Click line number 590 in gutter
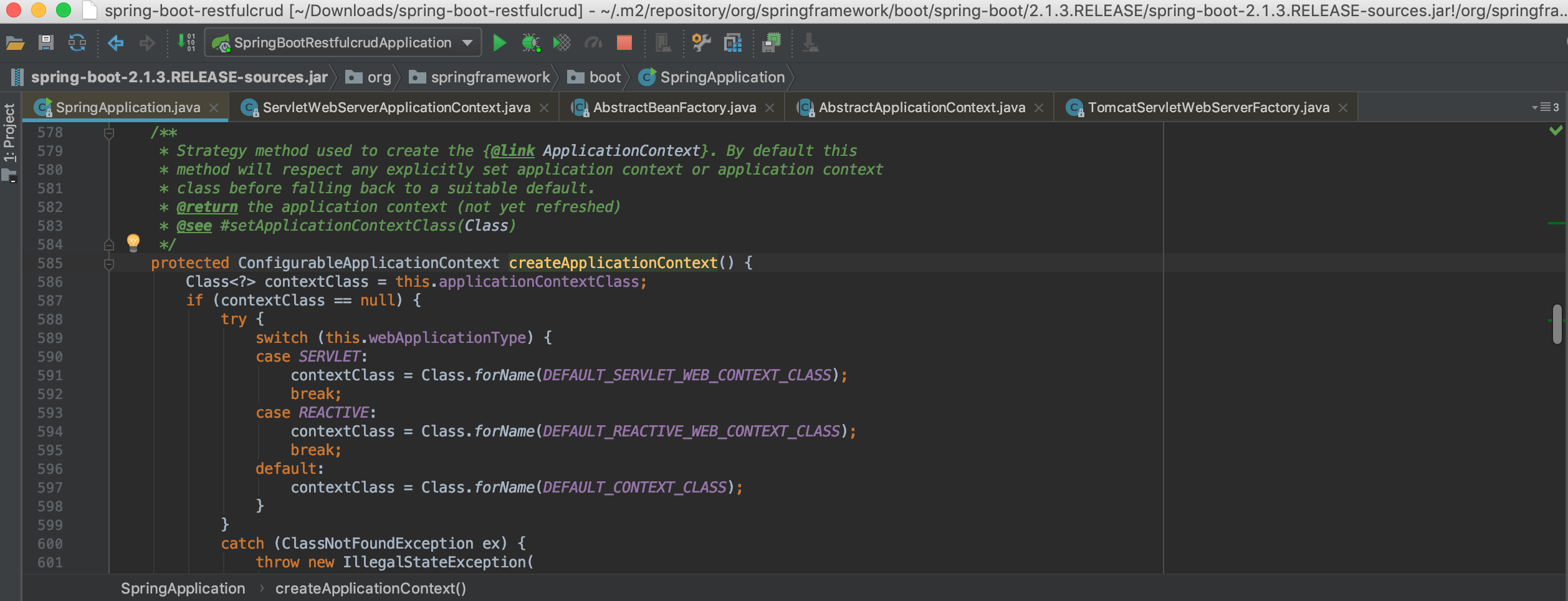Viewport: 1568px width, 601px height. 50,357
